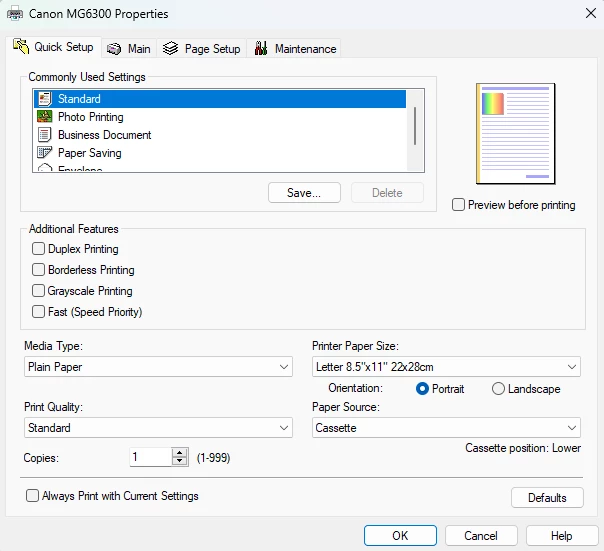Select the partially visible Envelope setting

[x=220, y=168]
